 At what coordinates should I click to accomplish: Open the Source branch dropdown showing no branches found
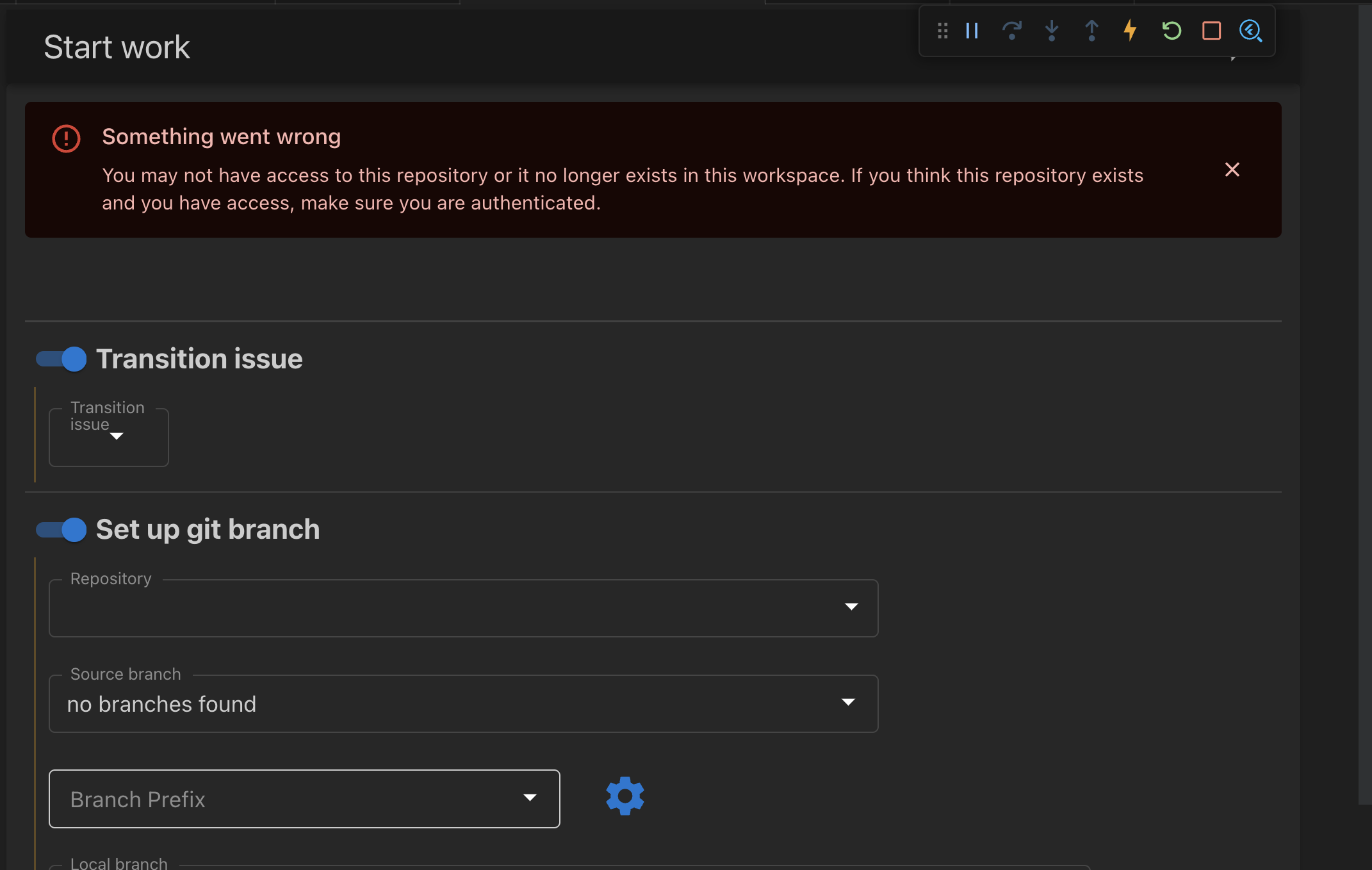point(849,703)
